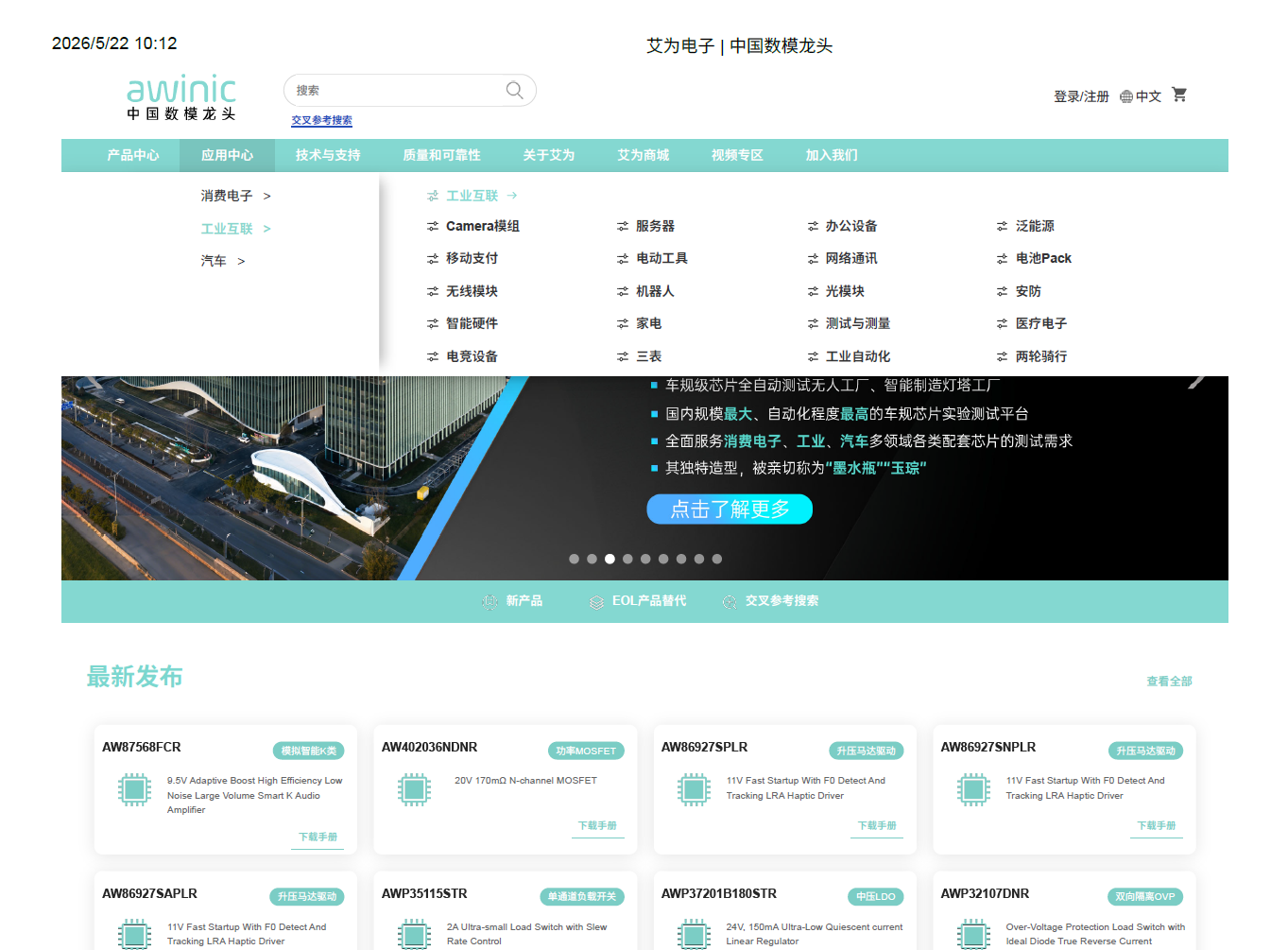Click the icon beside Camera模组
This screenshot has width=1288, height=950.
pyautogui.click(x=433, y=226)
